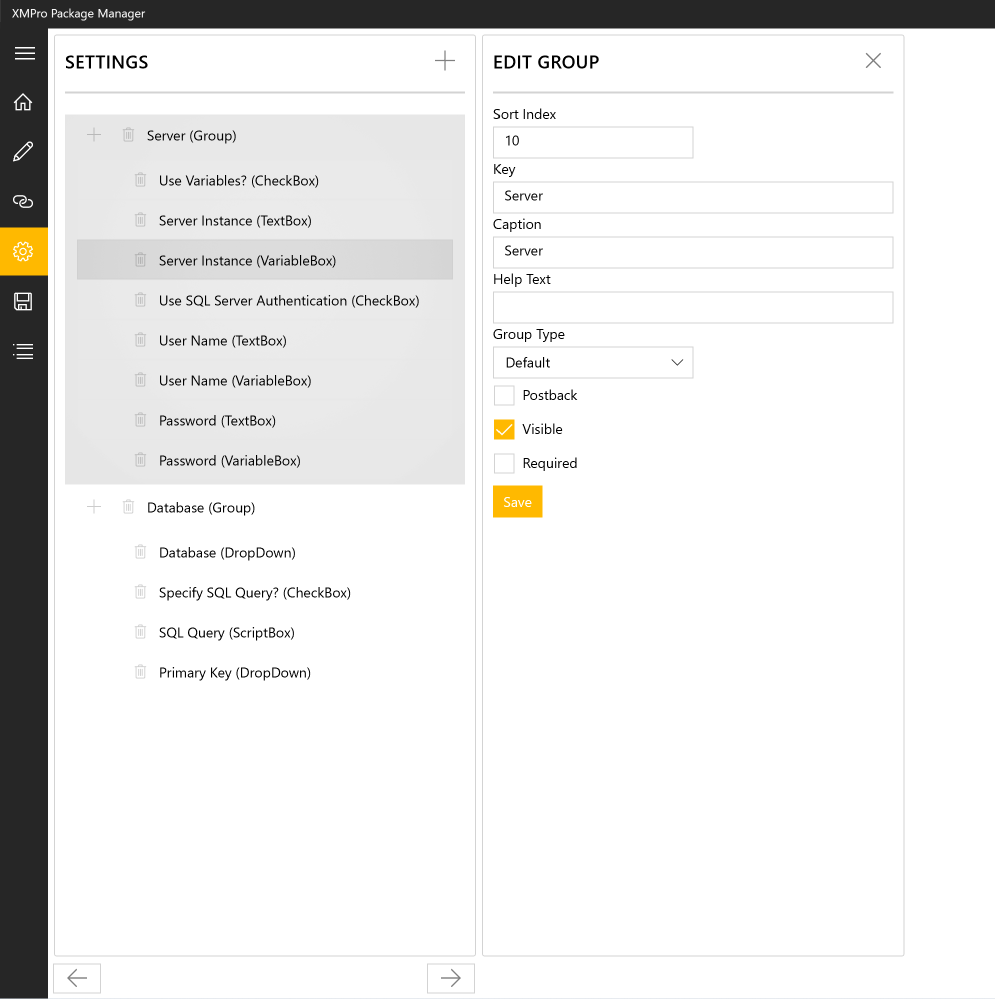Open the list view icon in the sidebar
Viewport: 995px width, 999px height.
tap(24, 351)
